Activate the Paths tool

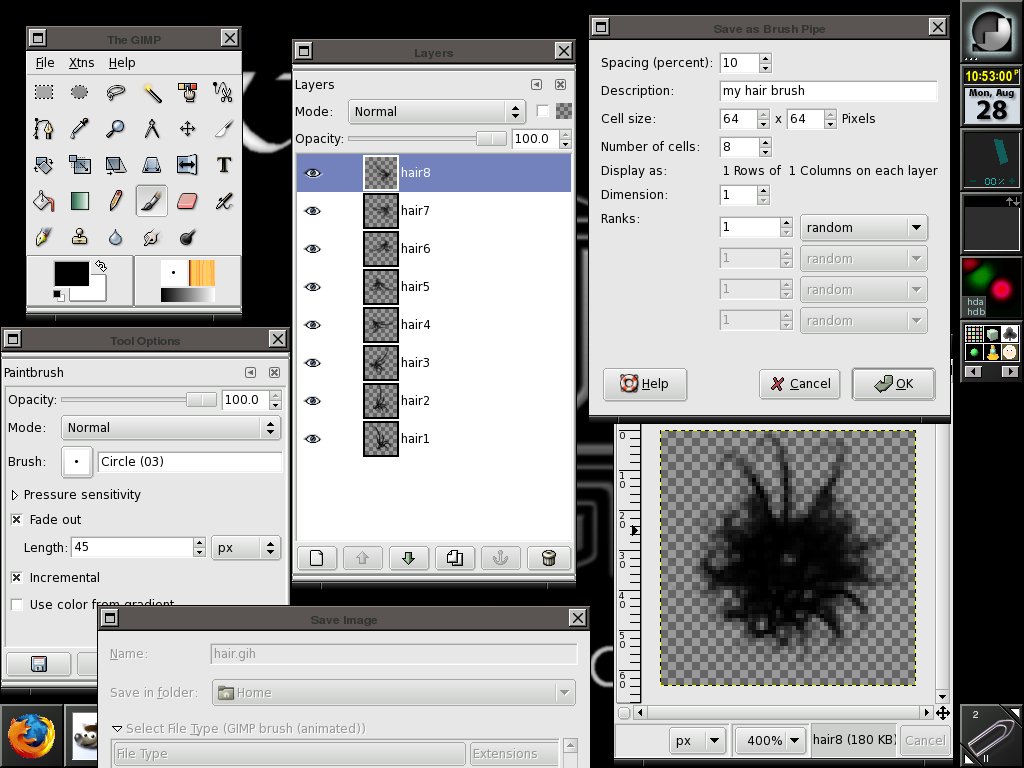pyautogui.click(x=44, y=129)
